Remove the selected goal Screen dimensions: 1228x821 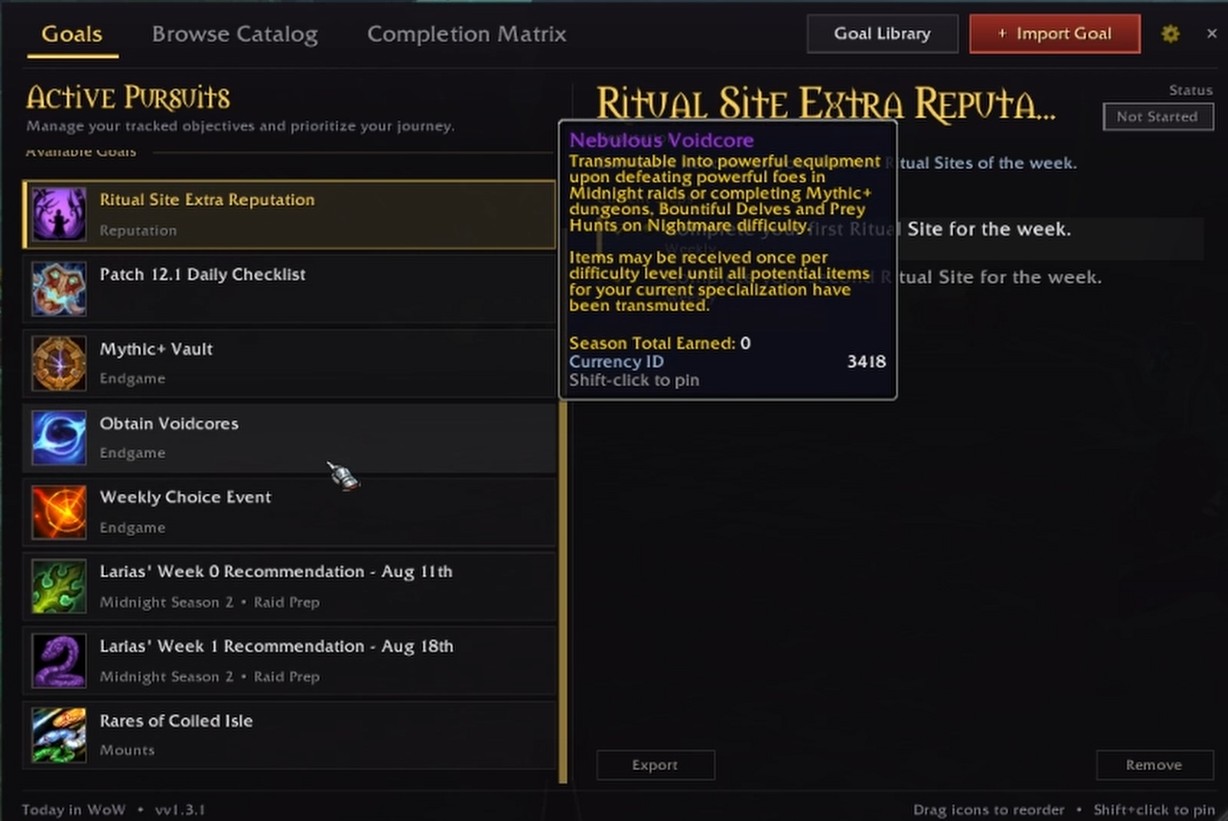tap(1154, 765)
